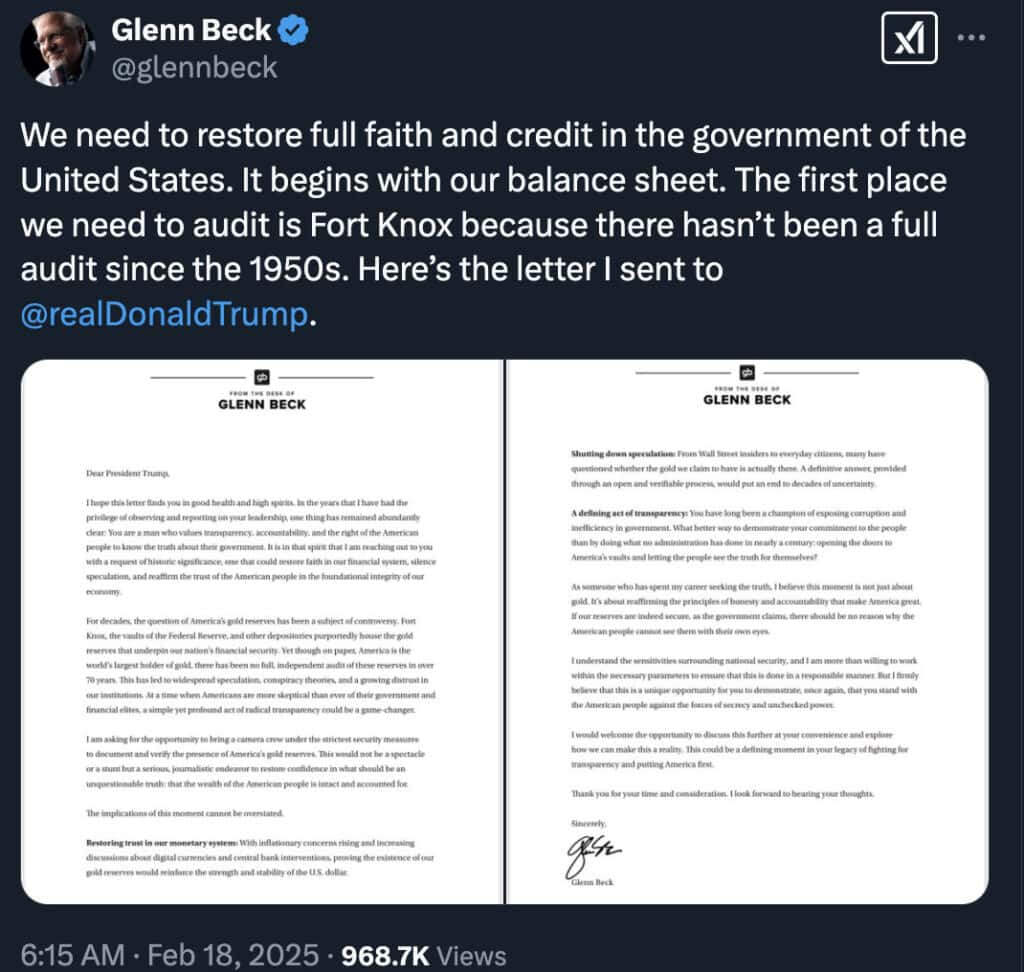Screen dimensions: 1024x972
Task: Enlarge the right letter page image
Action: tap(747, 640)
